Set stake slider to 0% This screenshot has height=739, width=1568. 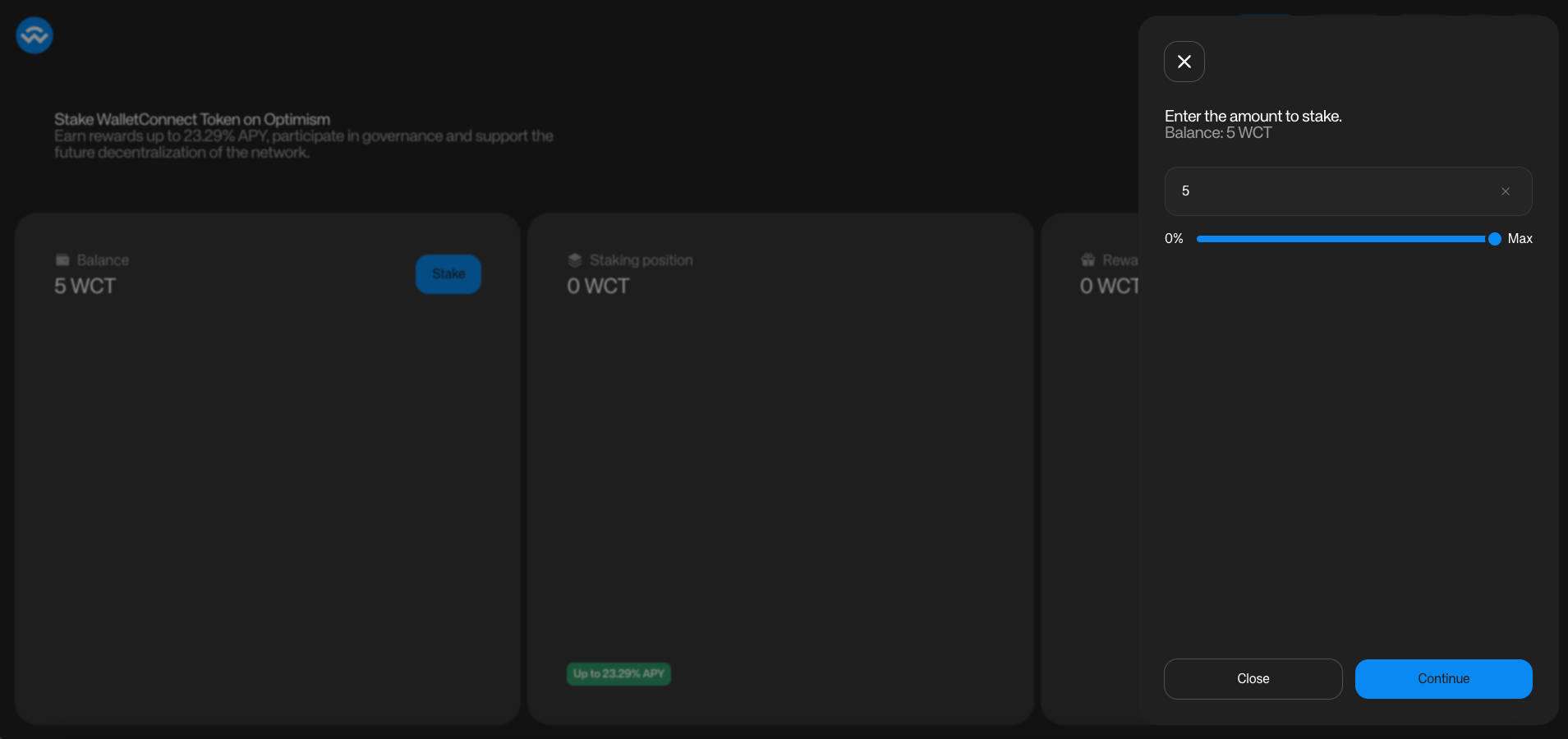pos(1174,239)
